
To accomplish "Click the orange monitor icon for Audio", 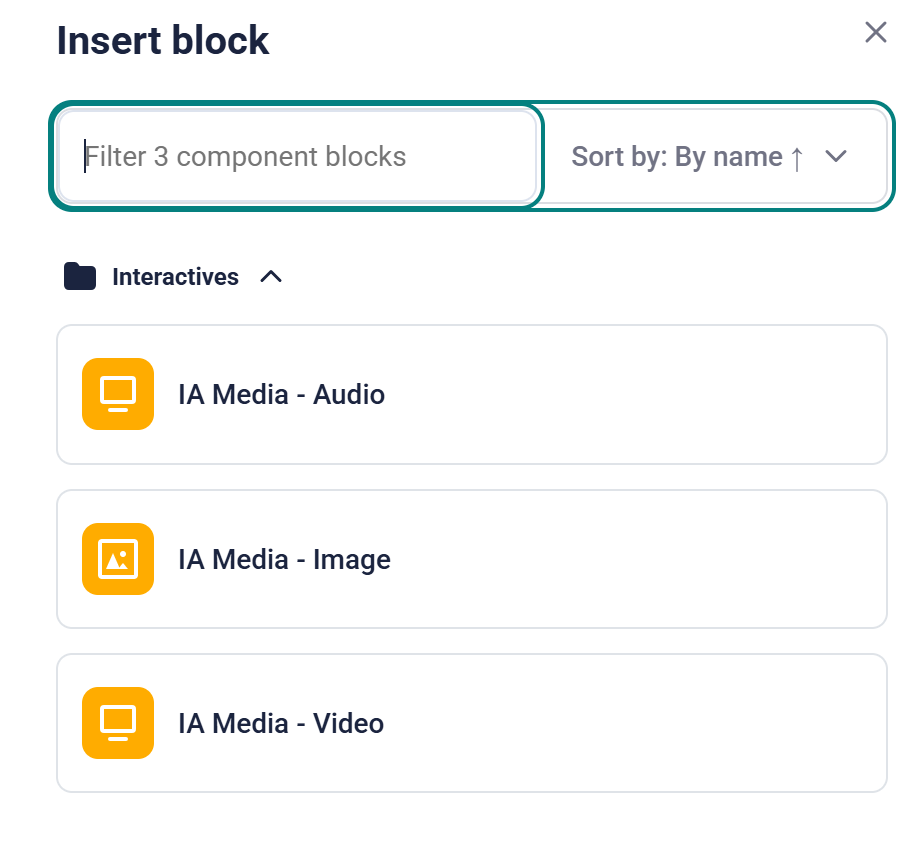I will 118,394.
